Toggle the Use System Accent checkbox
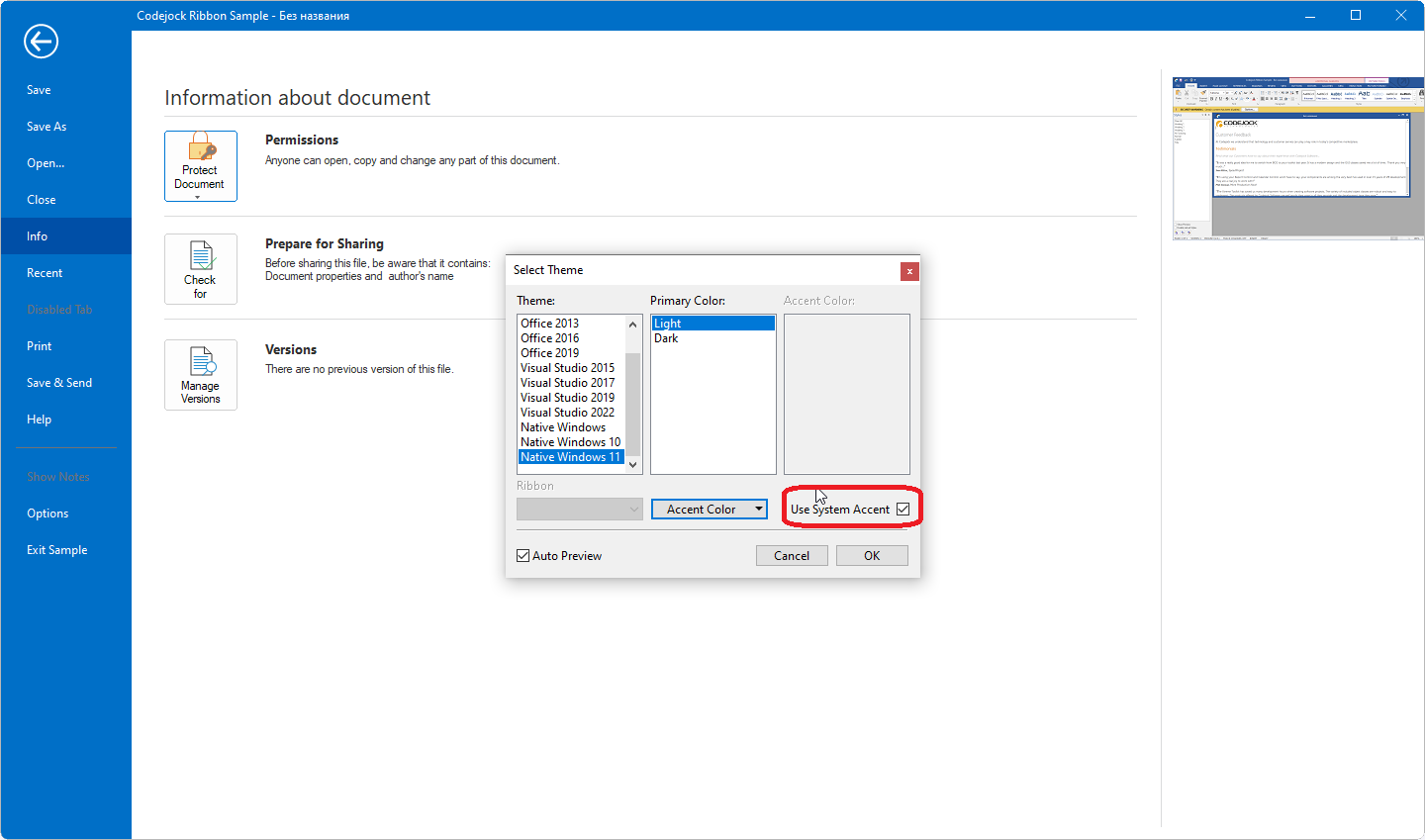Image resolution: width=1425 pixels, height=840 pixels. (x=902, y=510)
